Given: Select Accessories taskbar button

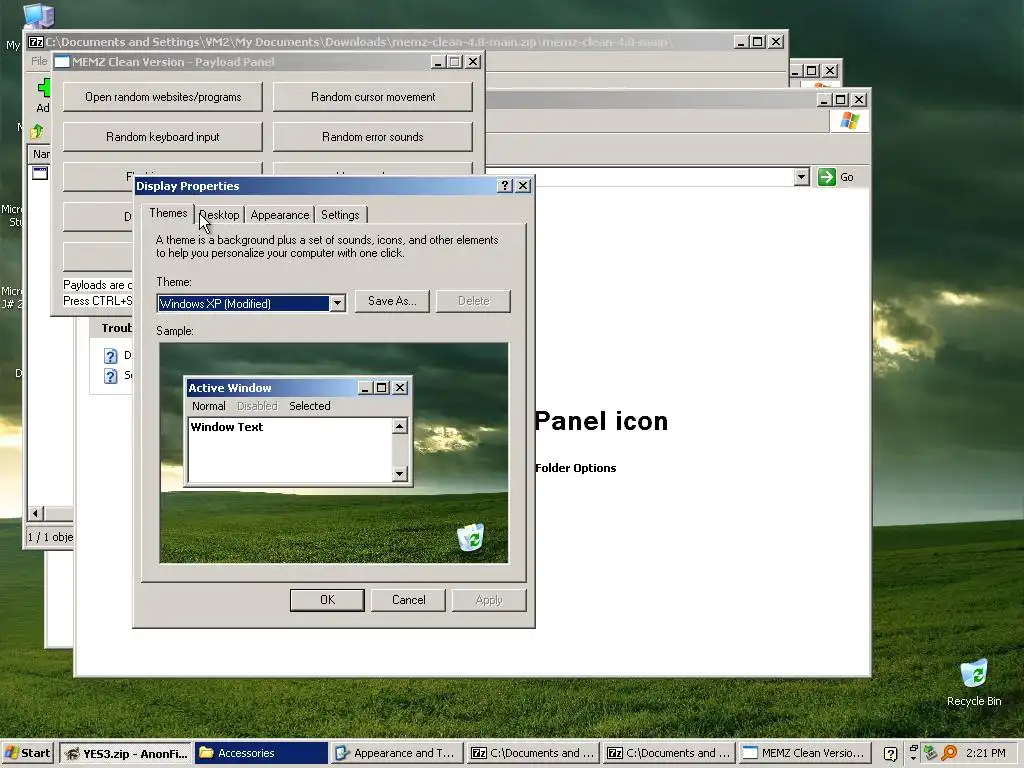Looking at the screenshot, I should click(x=261, y=753).
